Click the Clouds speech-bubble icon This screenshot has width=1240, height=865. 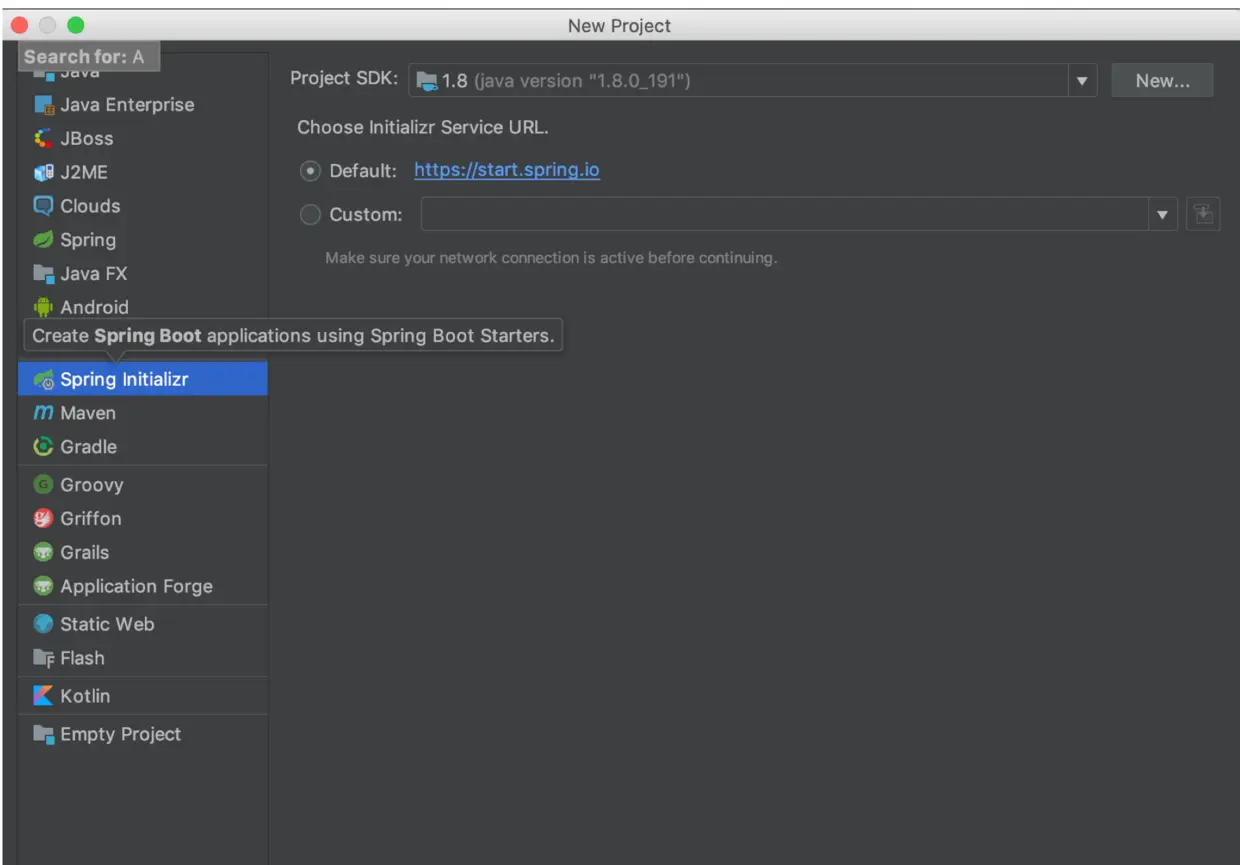pos(43,206)
